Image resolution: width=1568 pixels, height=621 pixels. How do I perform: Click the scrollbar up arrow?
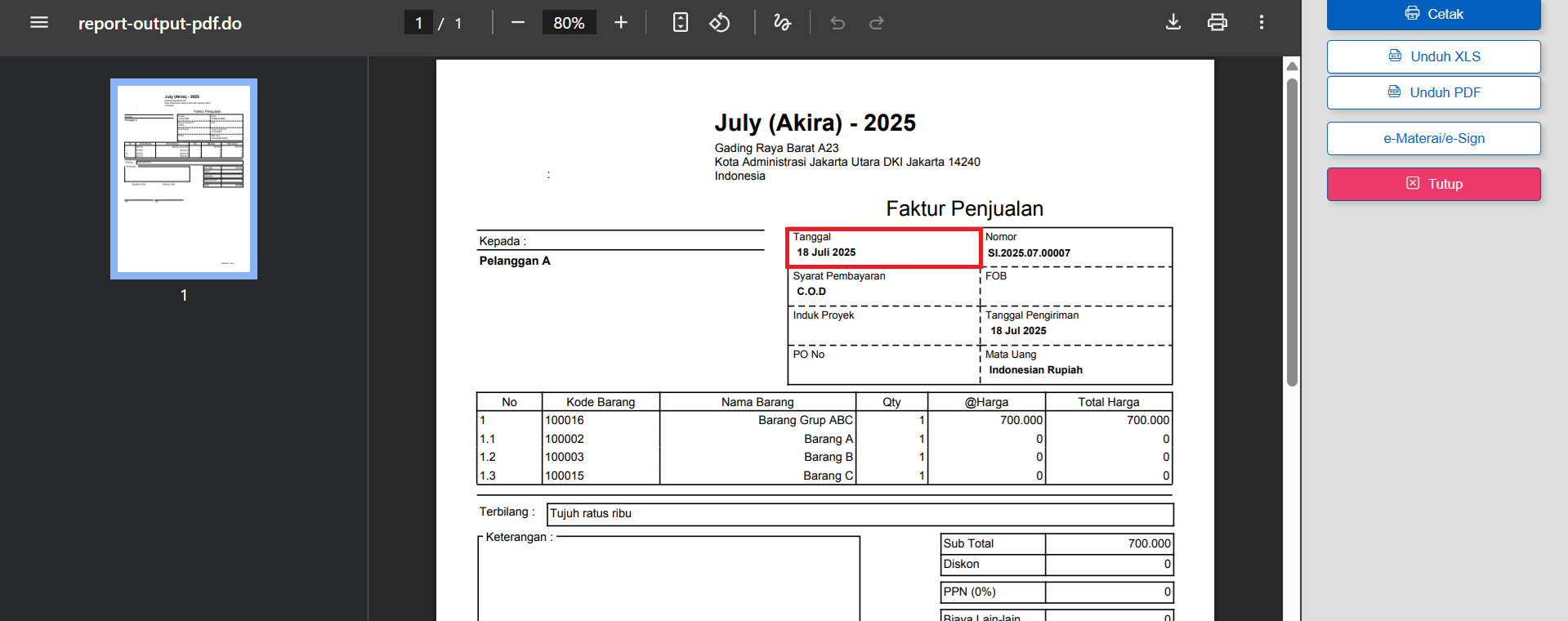[1292, 65]
